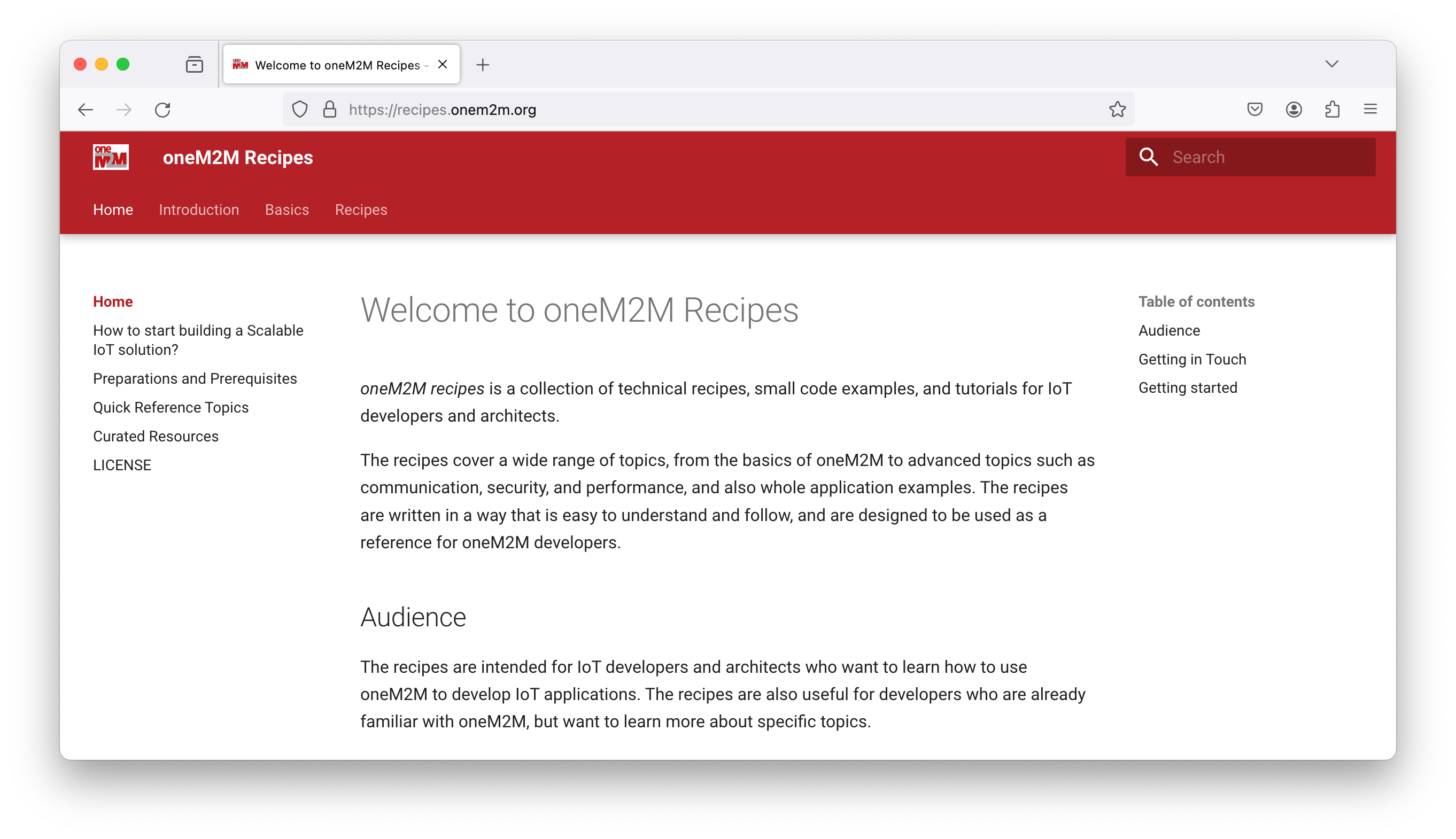Open the Firefox account icon

tap(1294, 110)
